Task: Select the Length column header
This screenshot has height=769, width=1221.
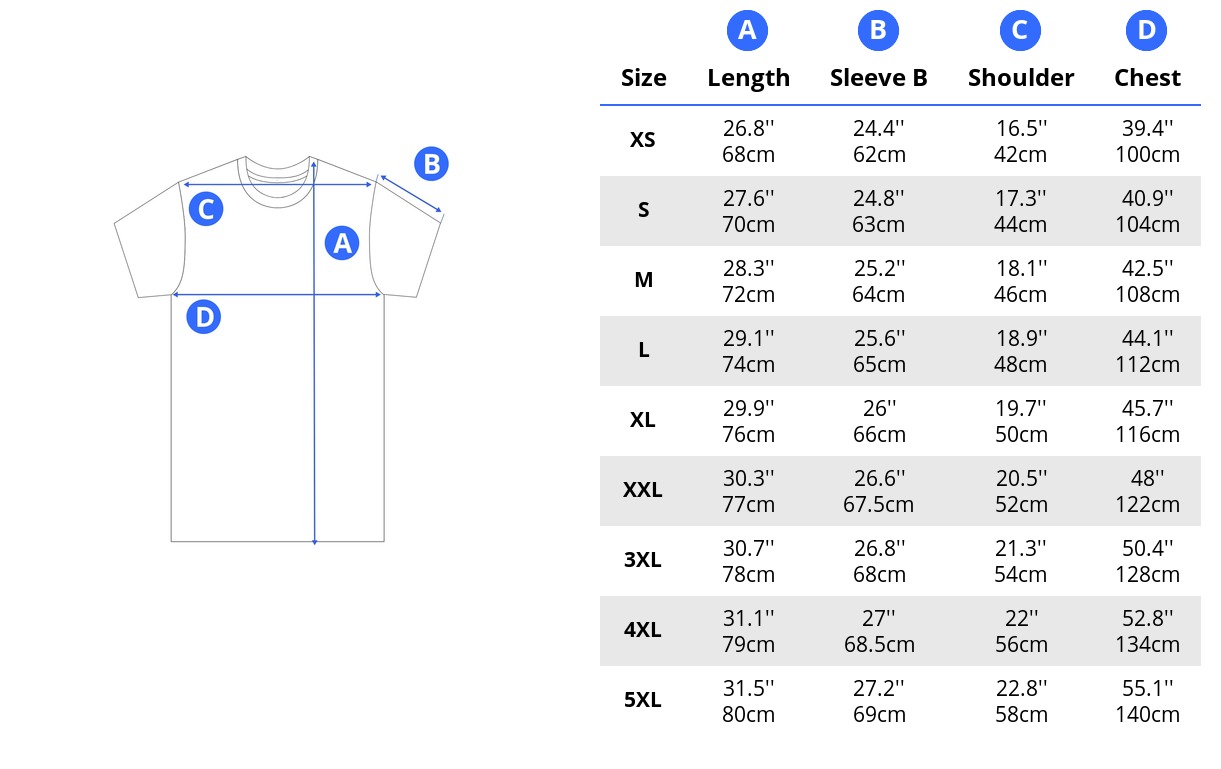Action: 748,79
